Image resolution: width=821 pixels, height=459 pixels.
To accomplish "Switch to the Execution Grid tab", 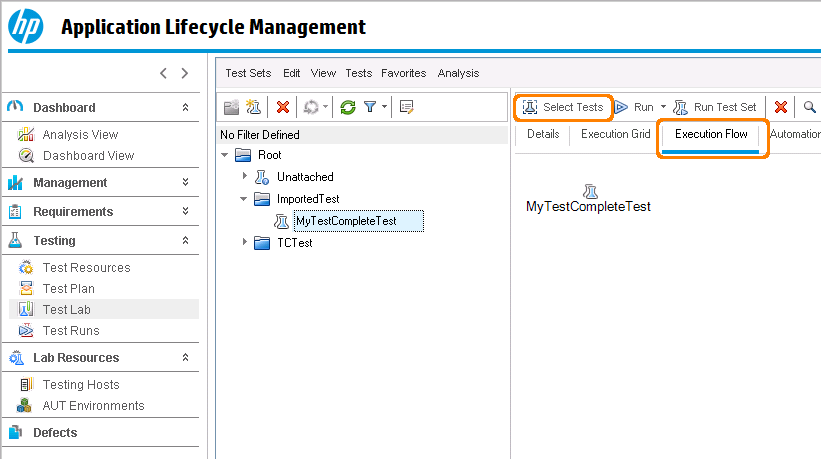I will [615, 134].
